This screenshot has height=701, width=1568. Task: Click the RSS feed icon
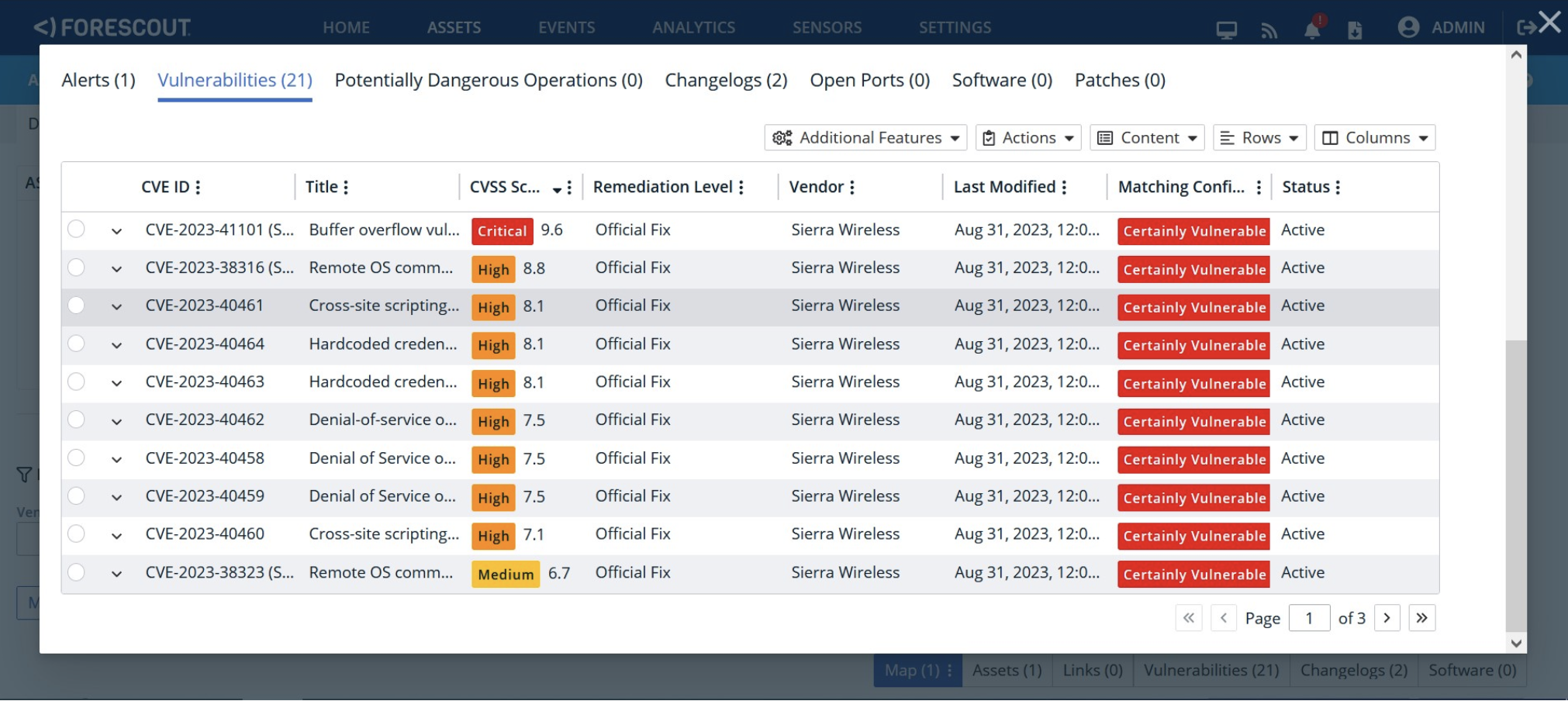(1269, 30)
